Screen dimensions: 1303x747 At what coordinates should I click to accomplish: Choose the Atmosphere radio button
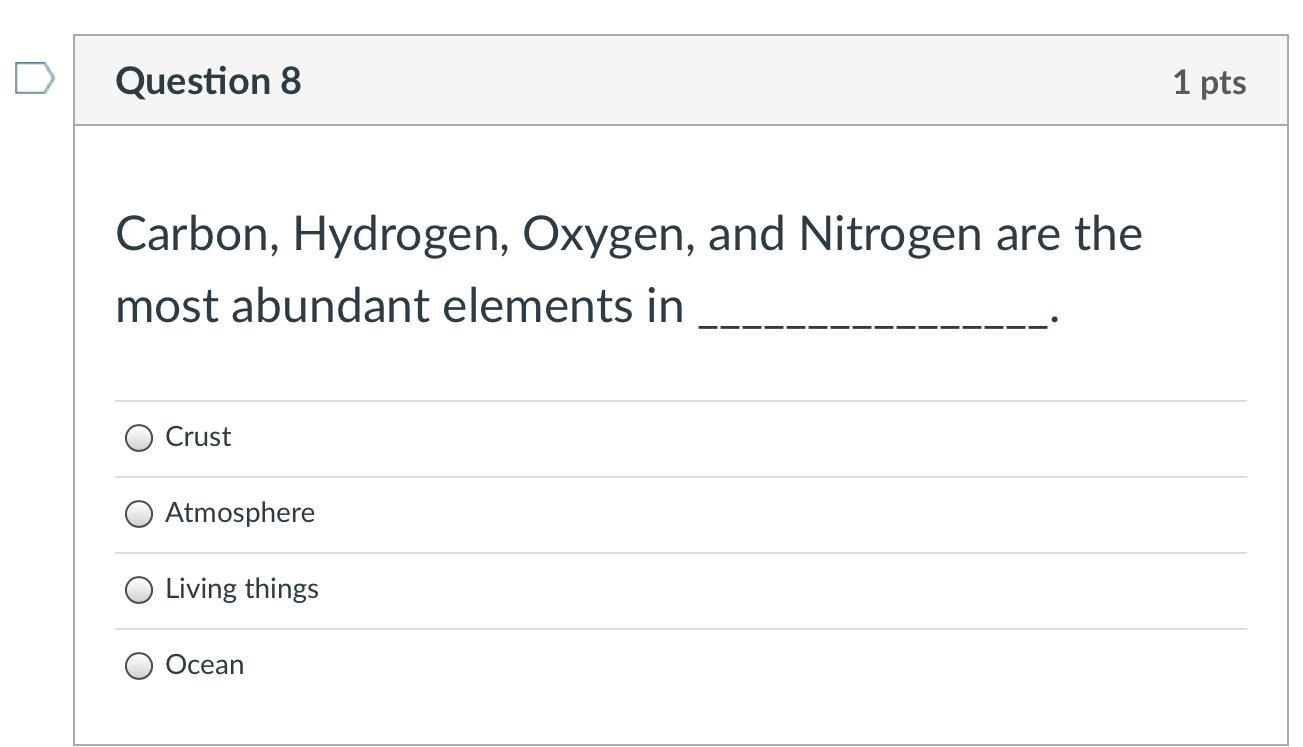coord(139,514)
